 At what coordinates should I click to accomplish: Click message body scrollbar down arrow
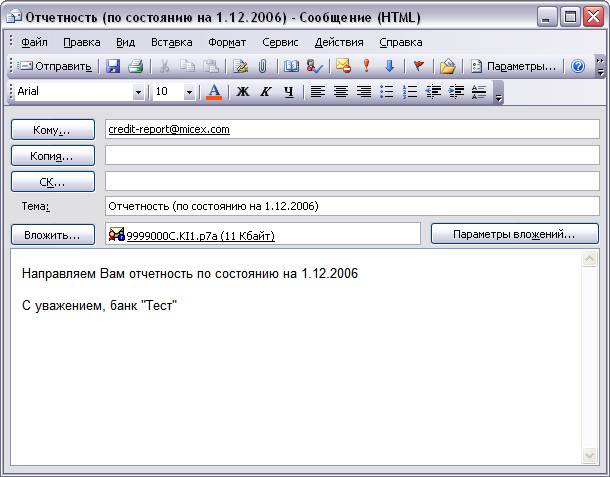589,456
